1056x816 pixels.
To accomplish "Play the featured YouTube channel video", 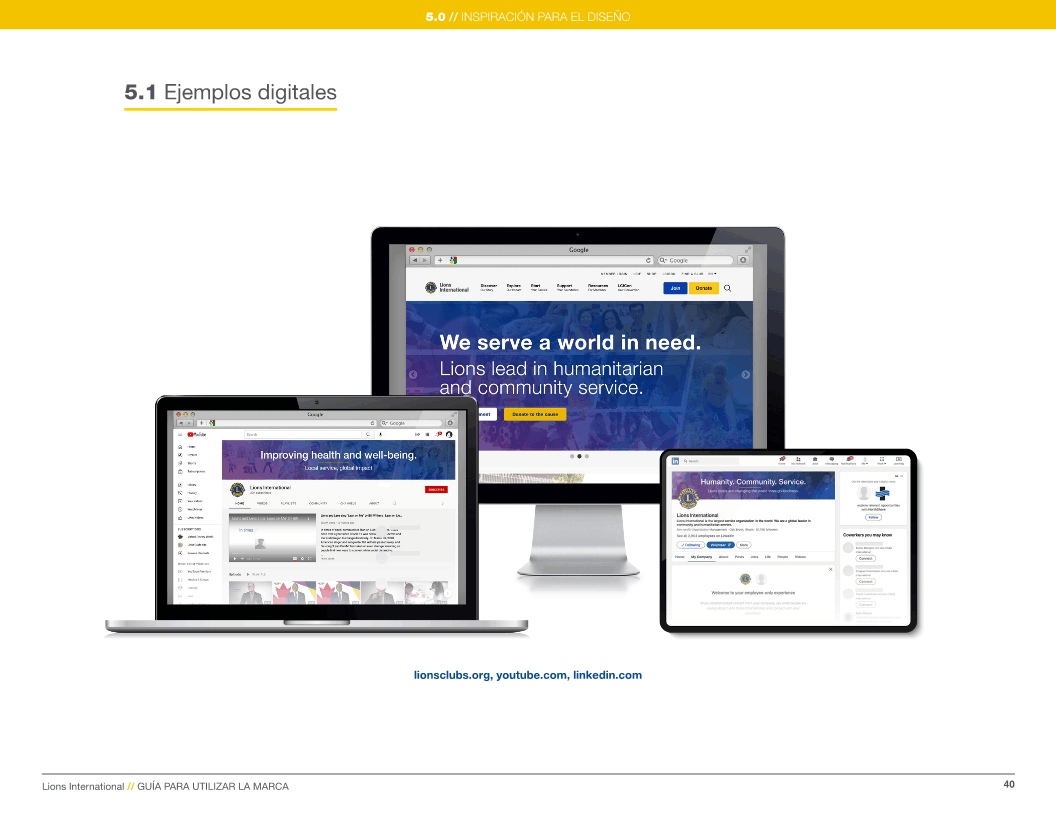I will [x=235, y=559].
